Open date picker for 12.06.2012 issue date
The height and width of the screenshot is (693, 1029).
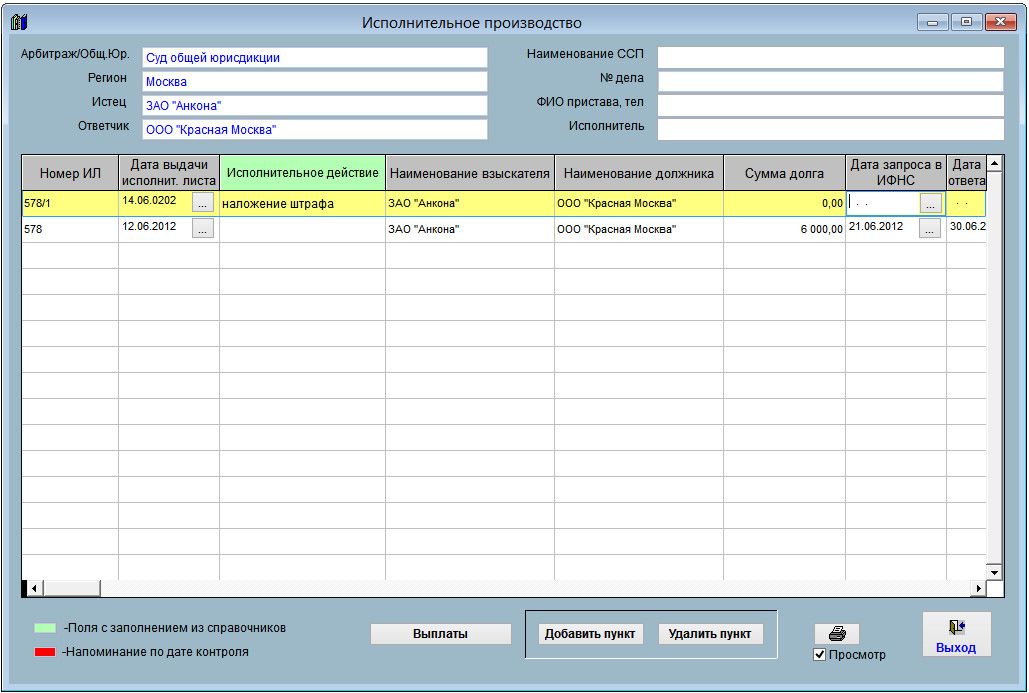[x=203, y=229]
